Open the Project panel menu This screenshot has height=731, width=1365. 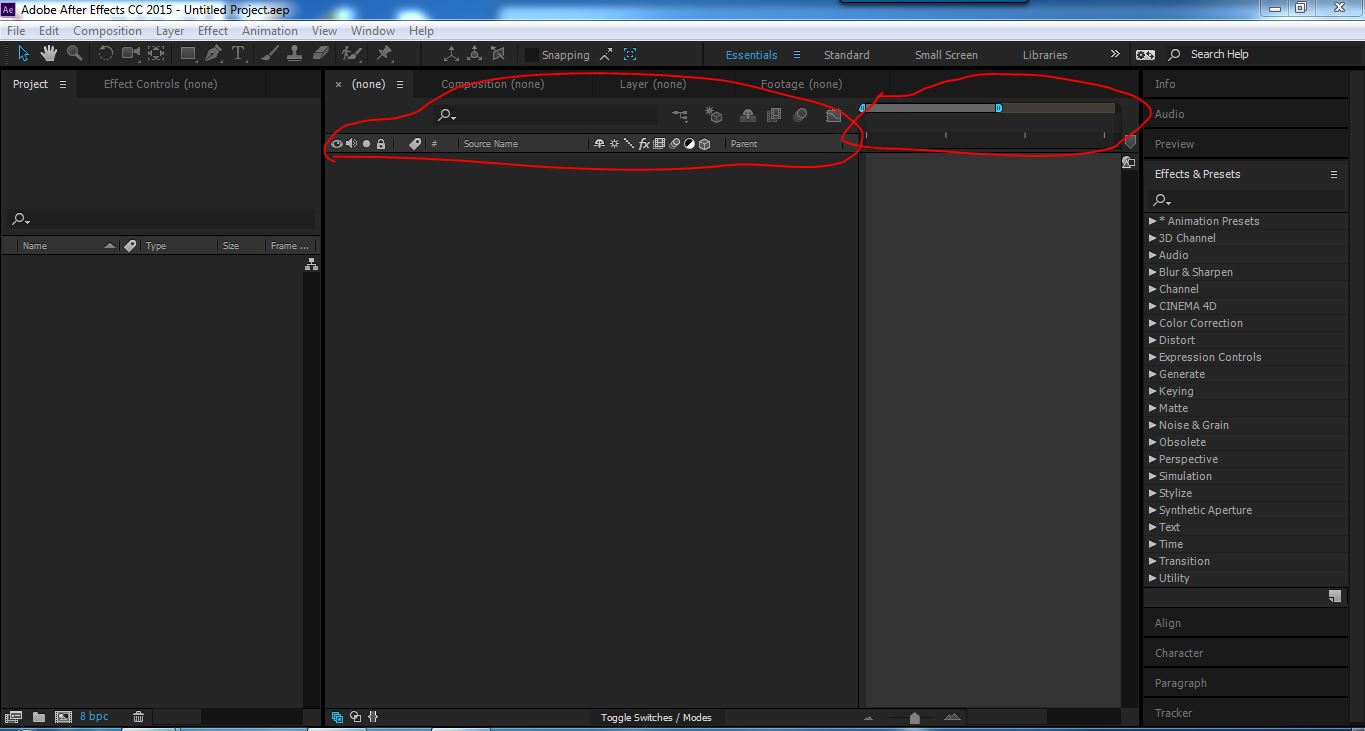pyautogui.click(x=62, y=84)
